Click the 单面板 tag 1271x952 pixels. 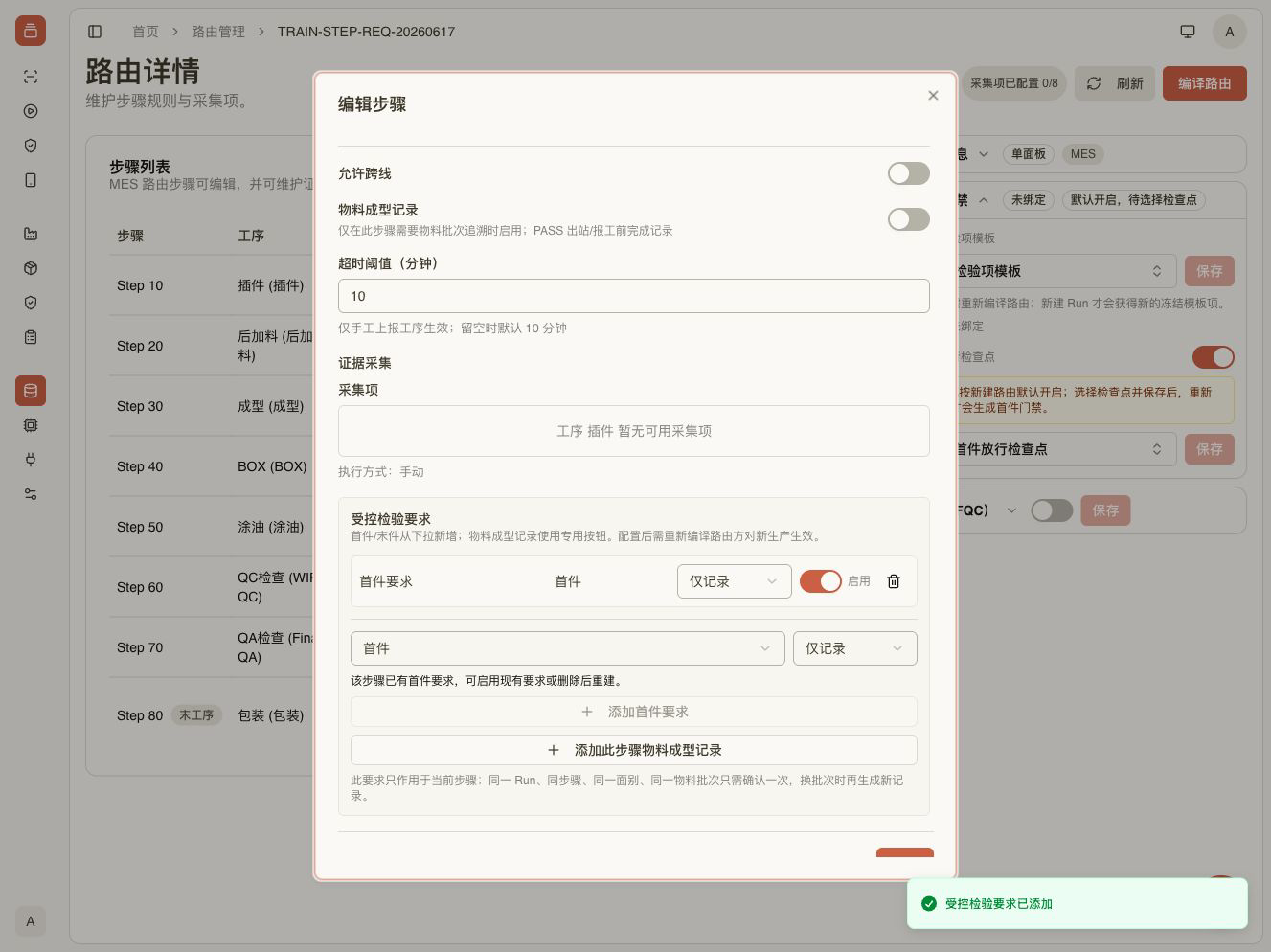[x=1029, y=154]
